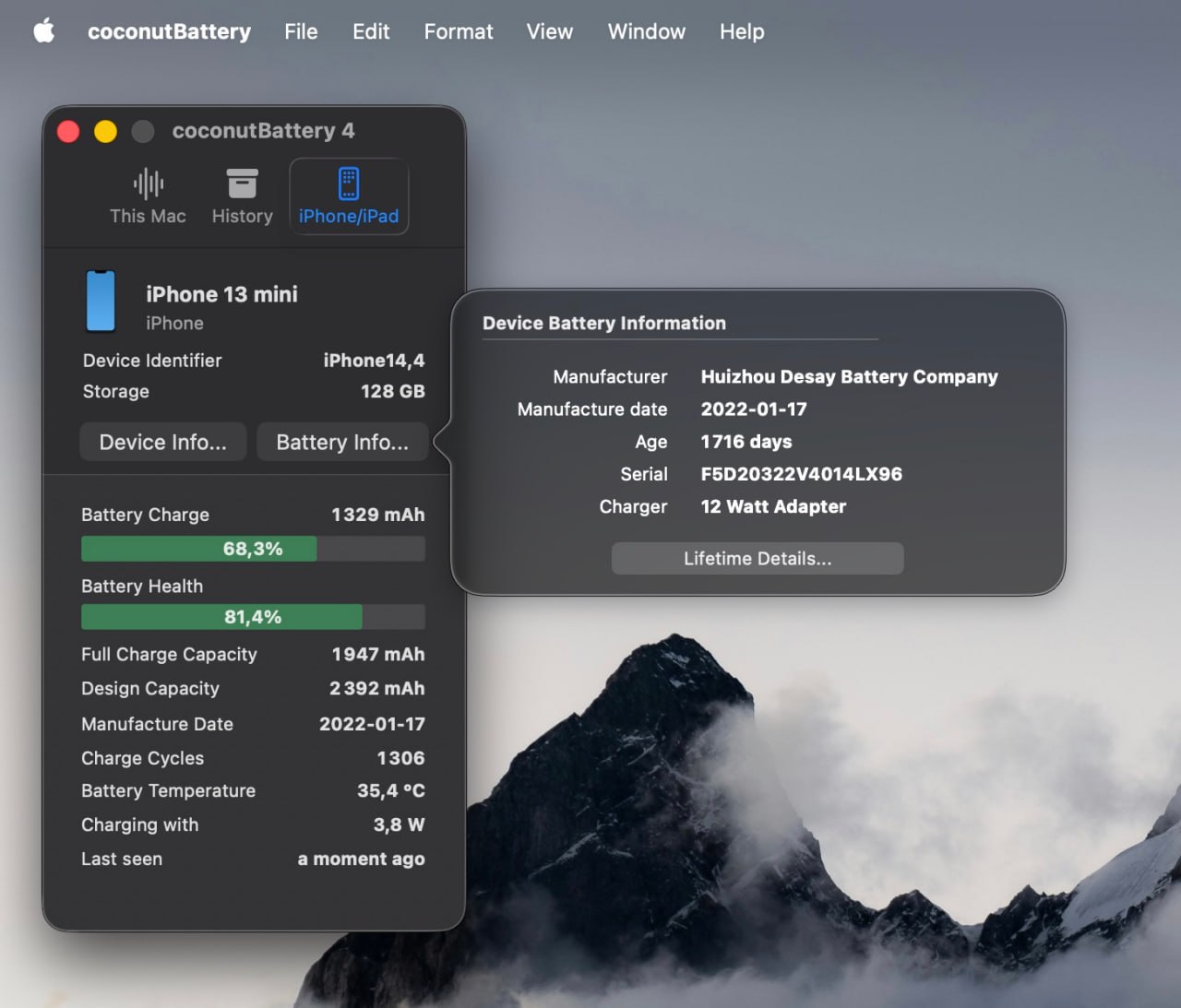This screenshot has width=1181, height=1008.
Task: Open the File menu
Action: 301,31
